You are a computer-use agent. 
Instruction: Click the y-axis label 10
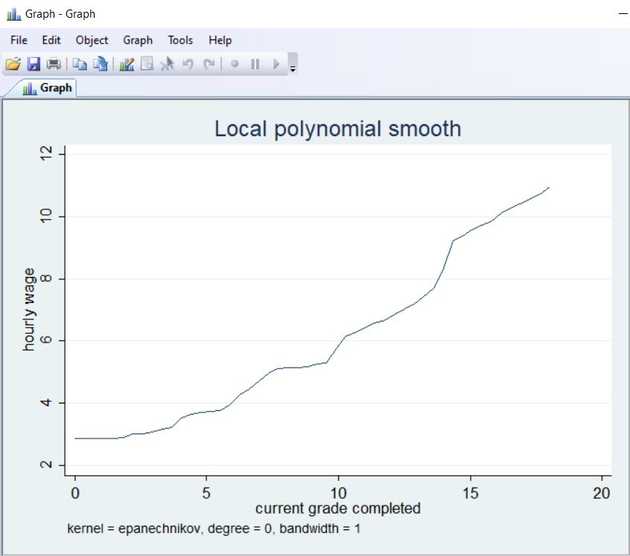pos(47,216)
